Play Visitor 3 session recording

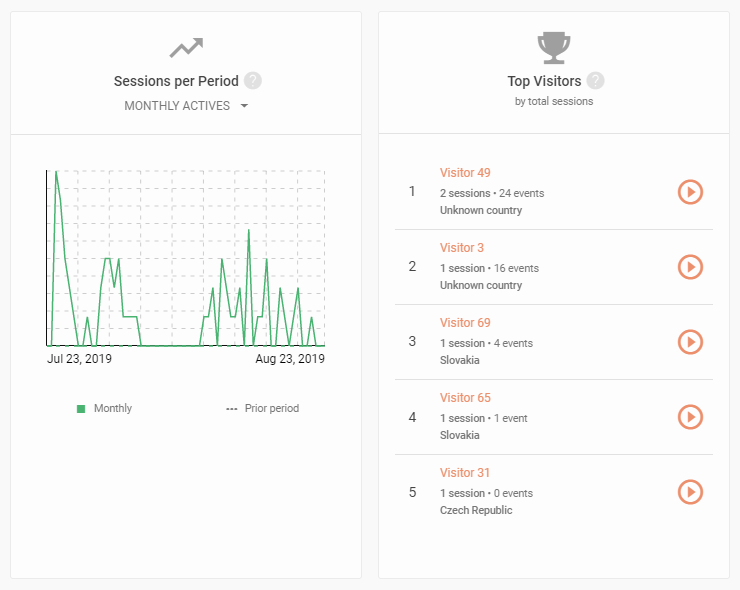[x=690, y=267]
